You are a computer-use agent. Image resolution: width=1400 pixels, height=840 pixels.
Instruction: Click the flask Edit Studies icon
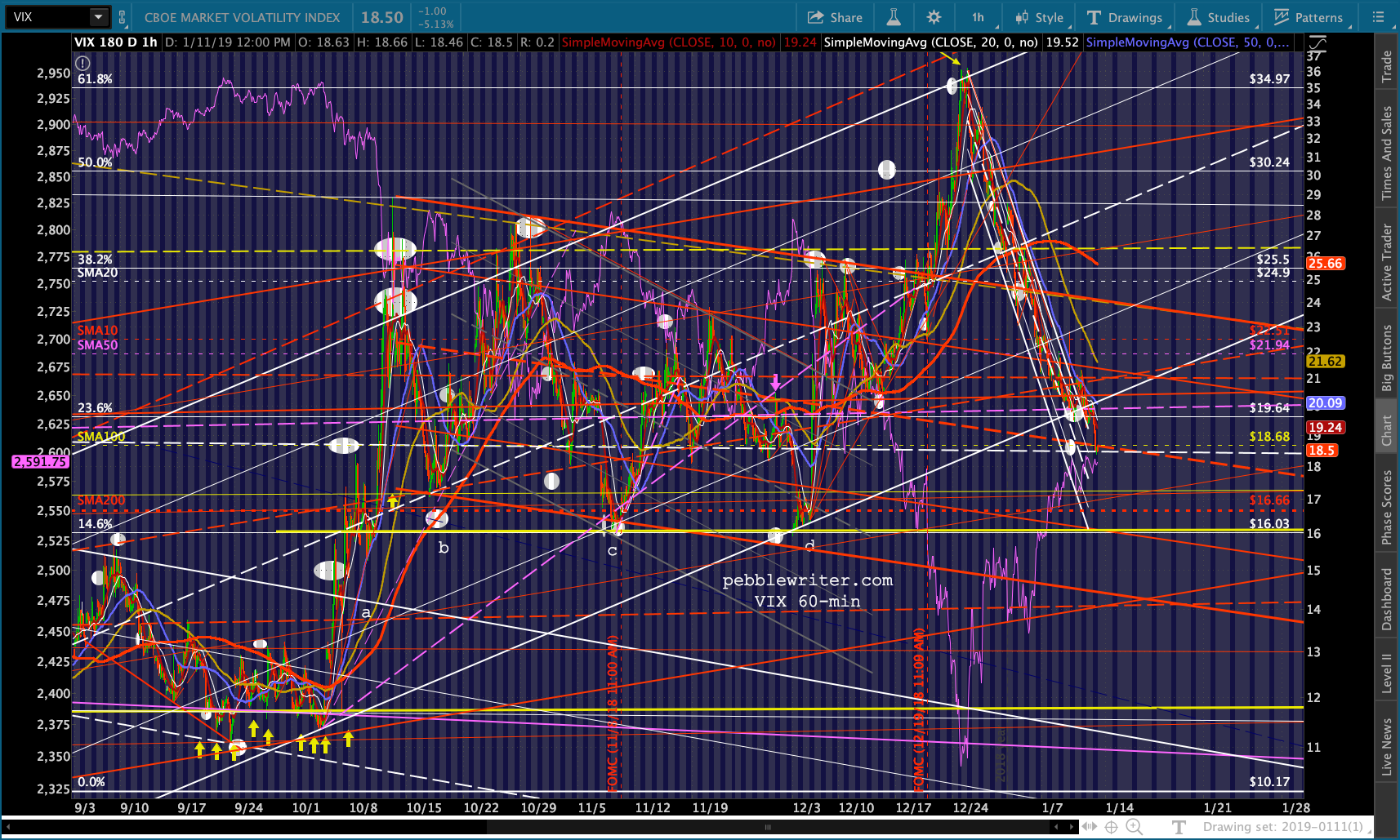(x=893, y=17)
